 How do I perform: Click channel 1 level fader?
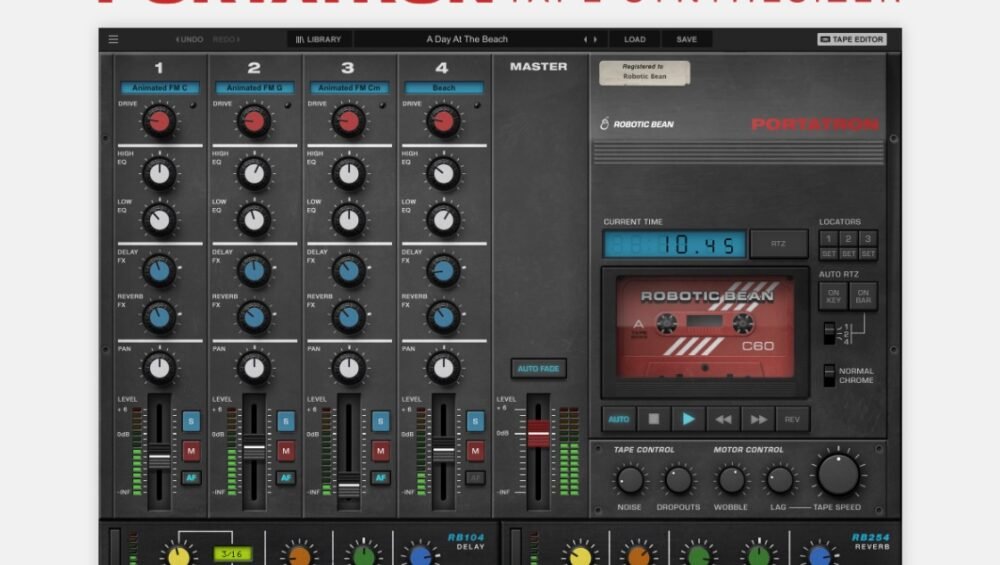(159, 459)
